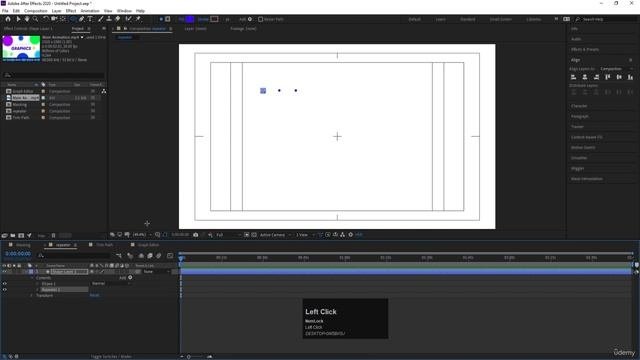Screen dimensions: 640x360
Task: Switch to the Graph Editor timeline tab
Action: (x=148, y=245)
